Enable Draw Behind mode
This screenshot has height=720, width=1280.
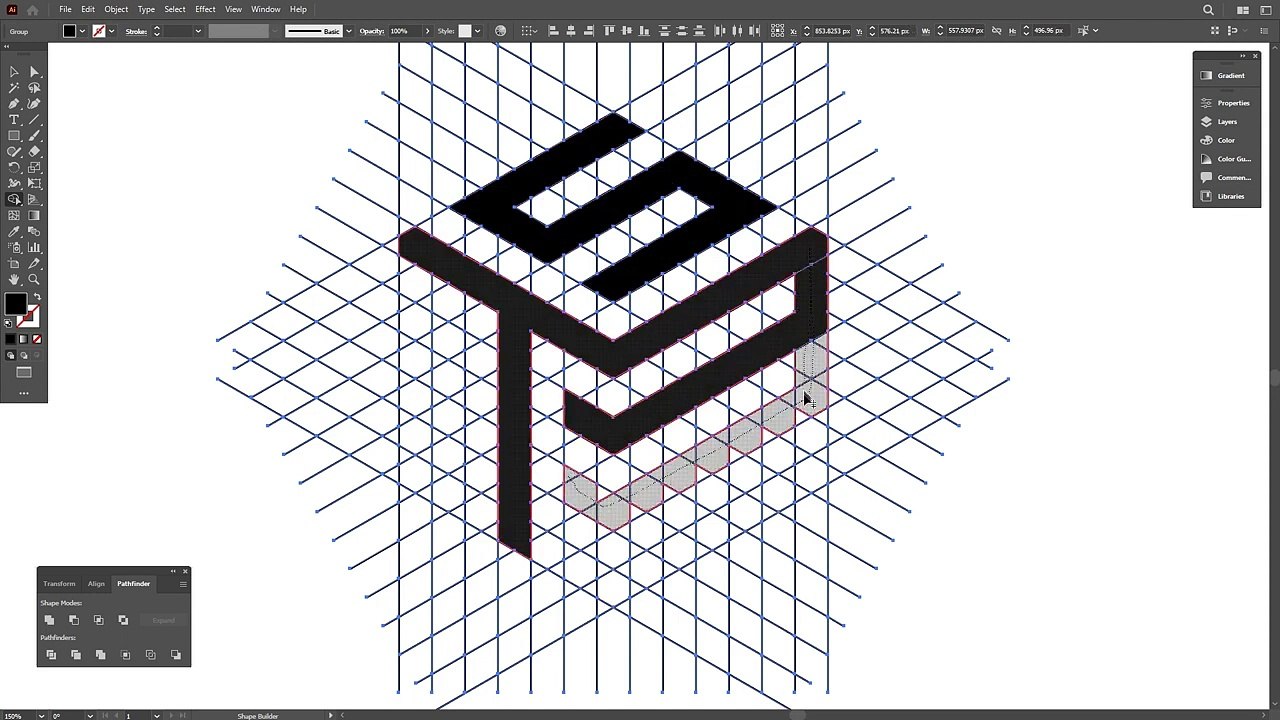(24, 355)
